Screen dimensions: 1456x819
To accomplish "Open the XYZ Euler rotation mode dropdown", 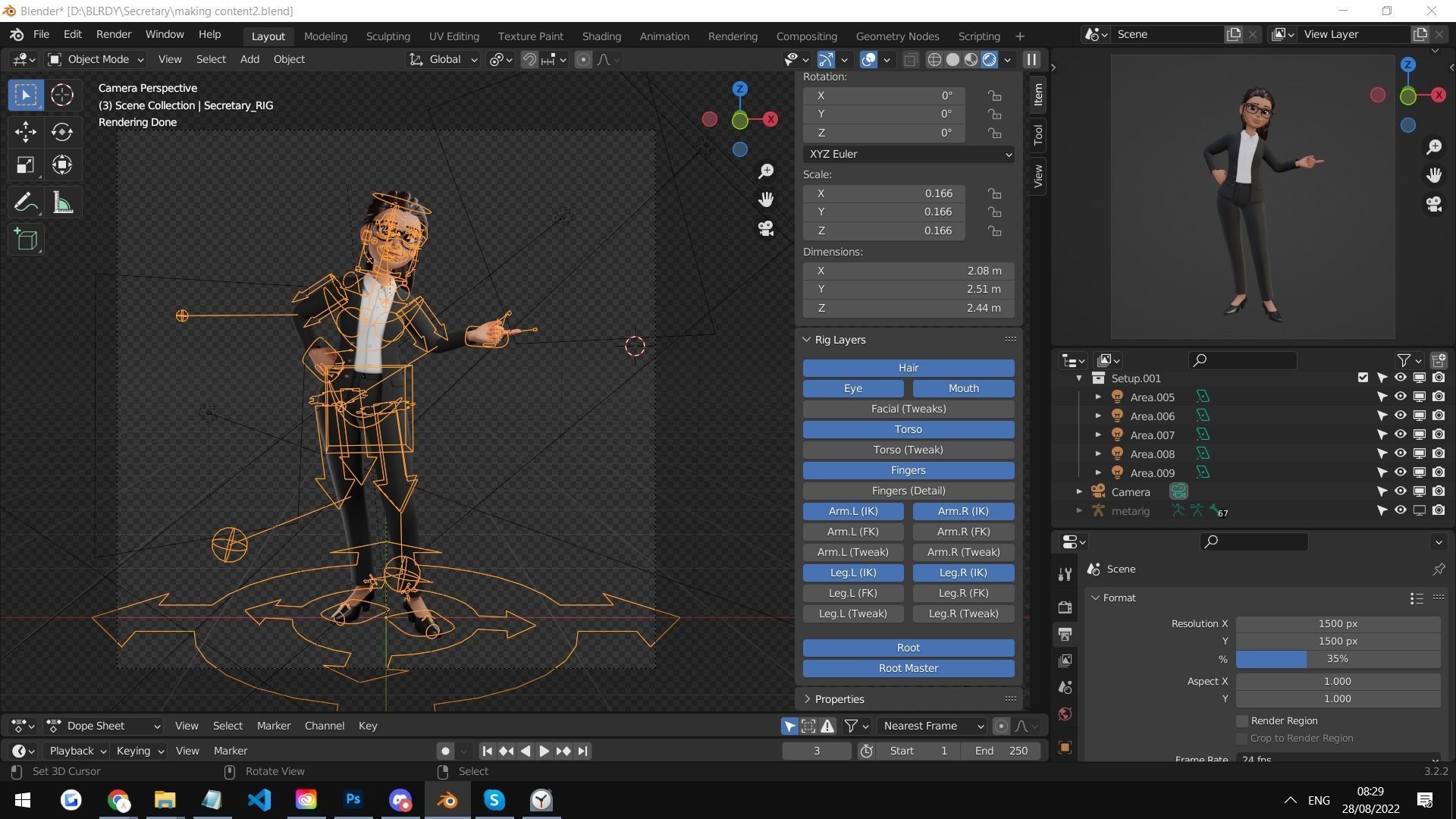I will click(x=908, y=154).
